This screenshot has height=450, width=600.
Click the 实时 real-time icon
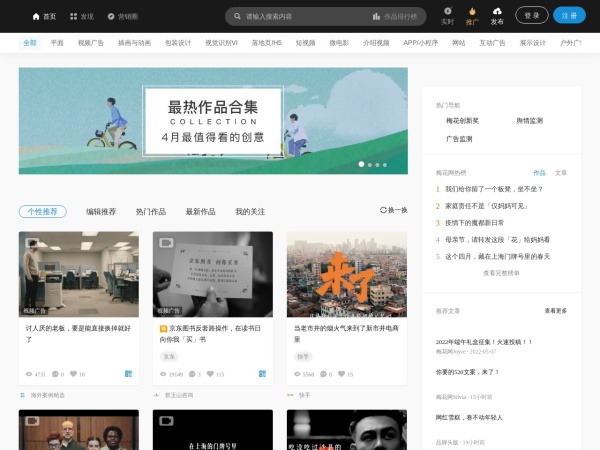click(447, 11)
